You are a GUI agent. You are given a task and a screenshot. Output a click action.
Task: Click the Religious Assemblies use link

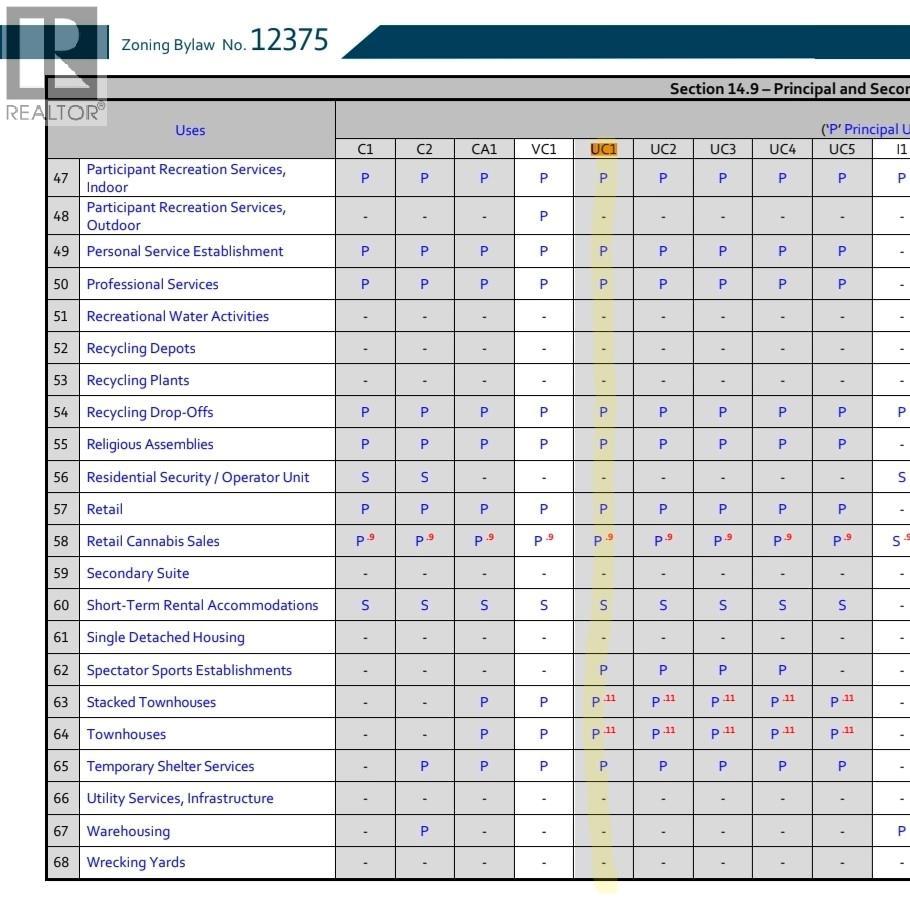tap(150, 444)
